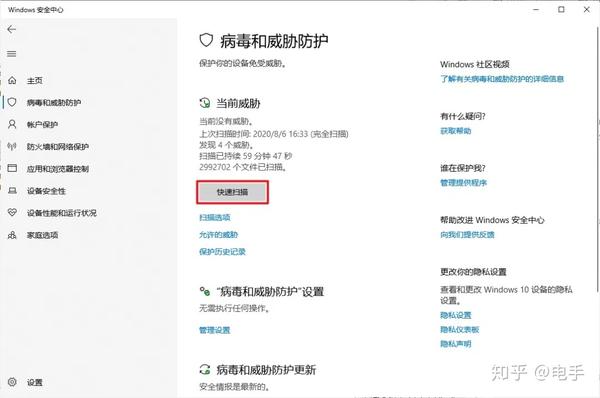Minimize the Windows 安全中心 window
The image size is (600, 398).
pyautogui.click(x=536, y=9)
